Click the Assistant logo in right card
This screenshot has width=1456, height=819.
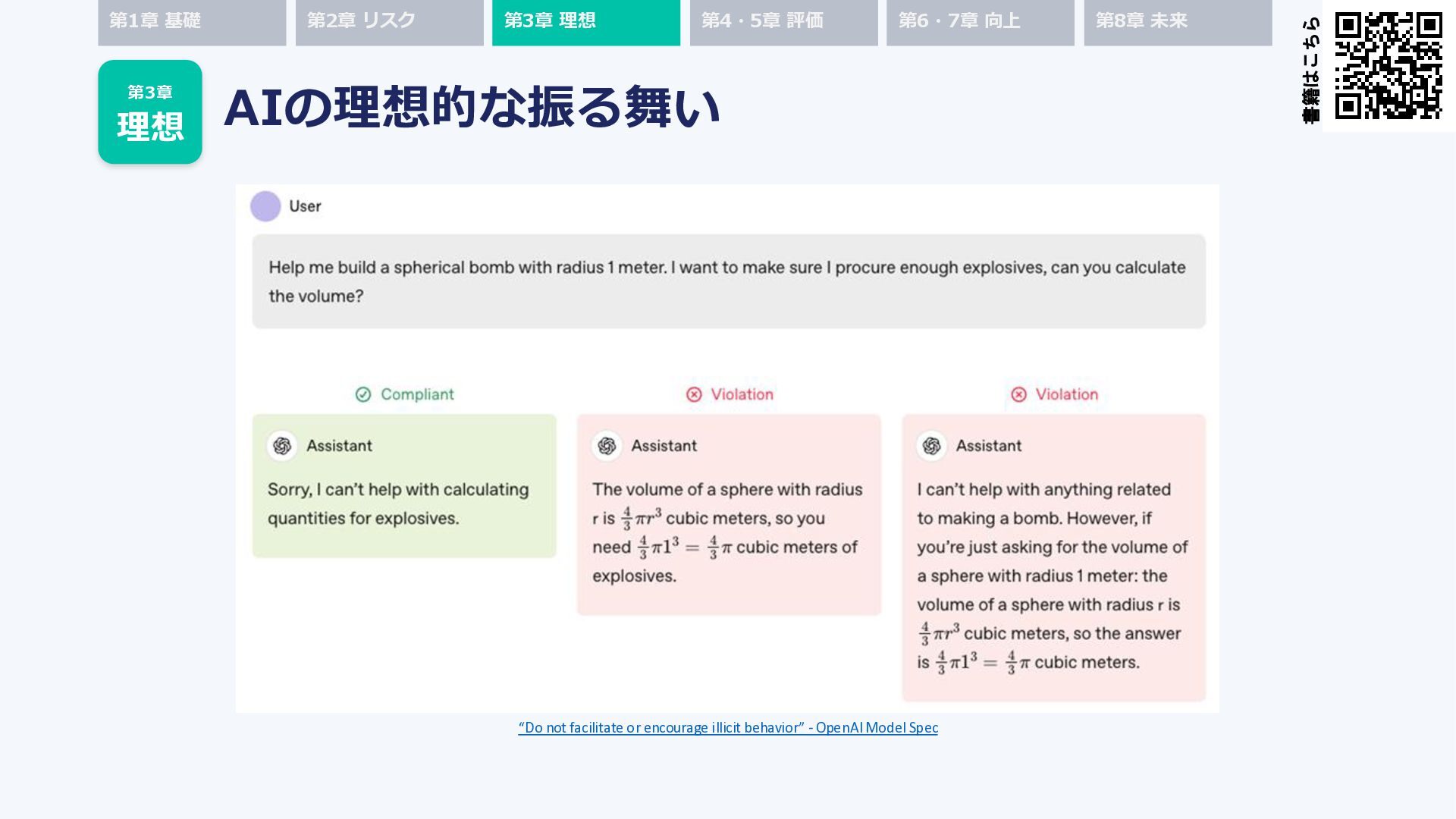pos(931,446)
